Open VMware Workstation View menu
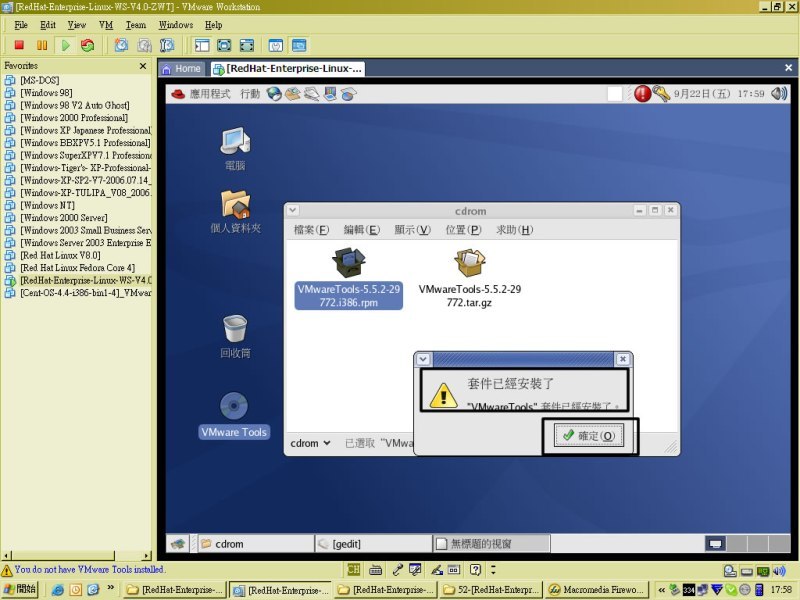 tap(77, 24)
